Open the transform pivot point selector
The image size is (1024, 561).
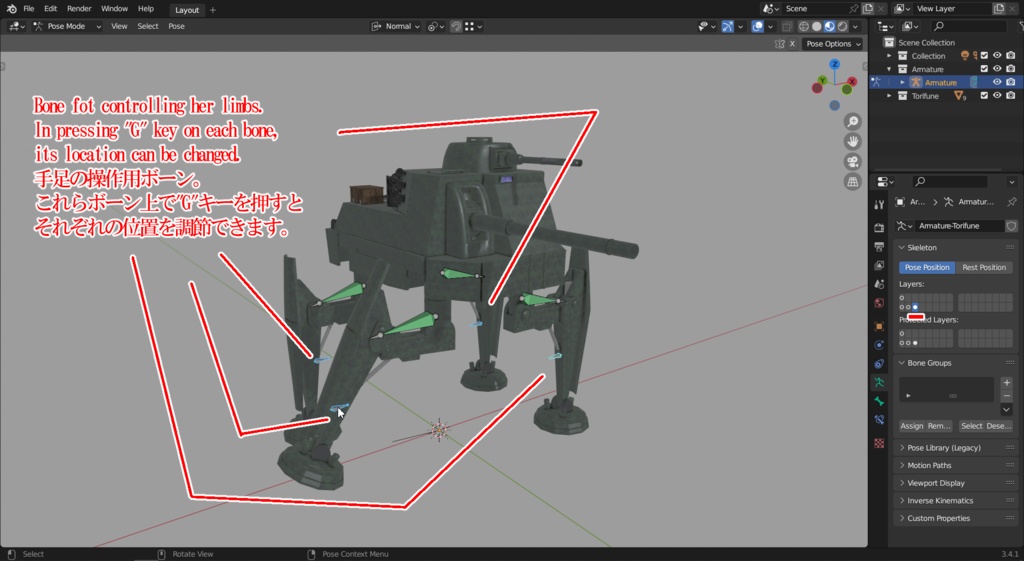436,27
